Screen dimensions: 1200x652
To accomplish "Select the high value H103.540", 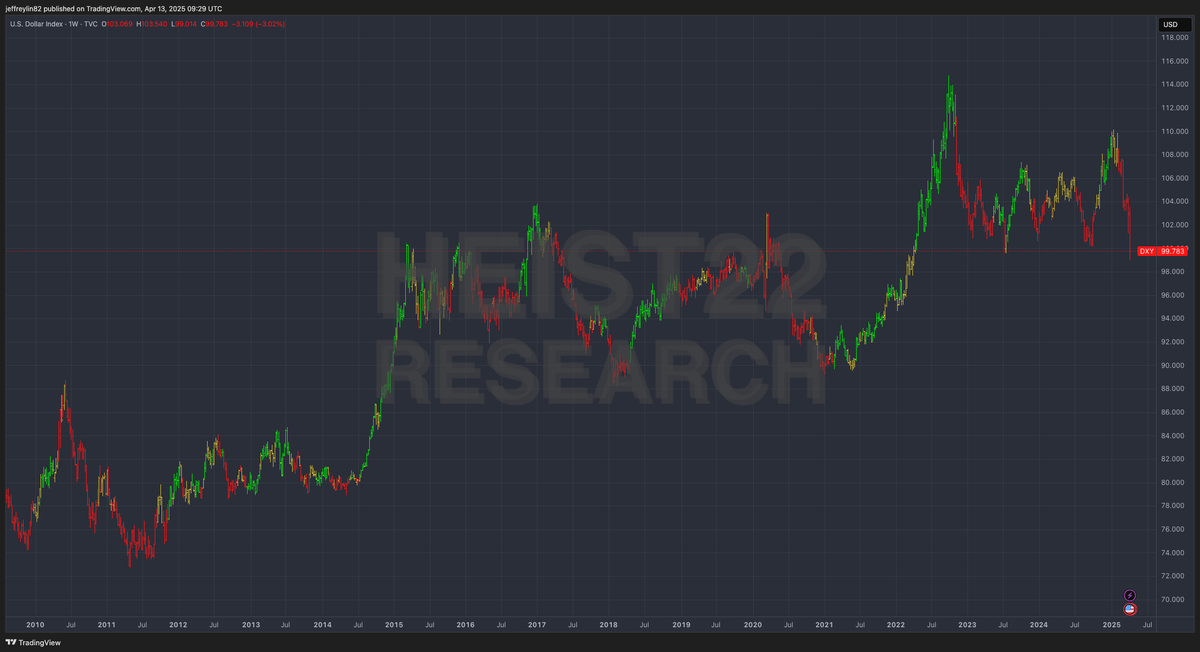I will pyautogui.click(x=152, y=24).
